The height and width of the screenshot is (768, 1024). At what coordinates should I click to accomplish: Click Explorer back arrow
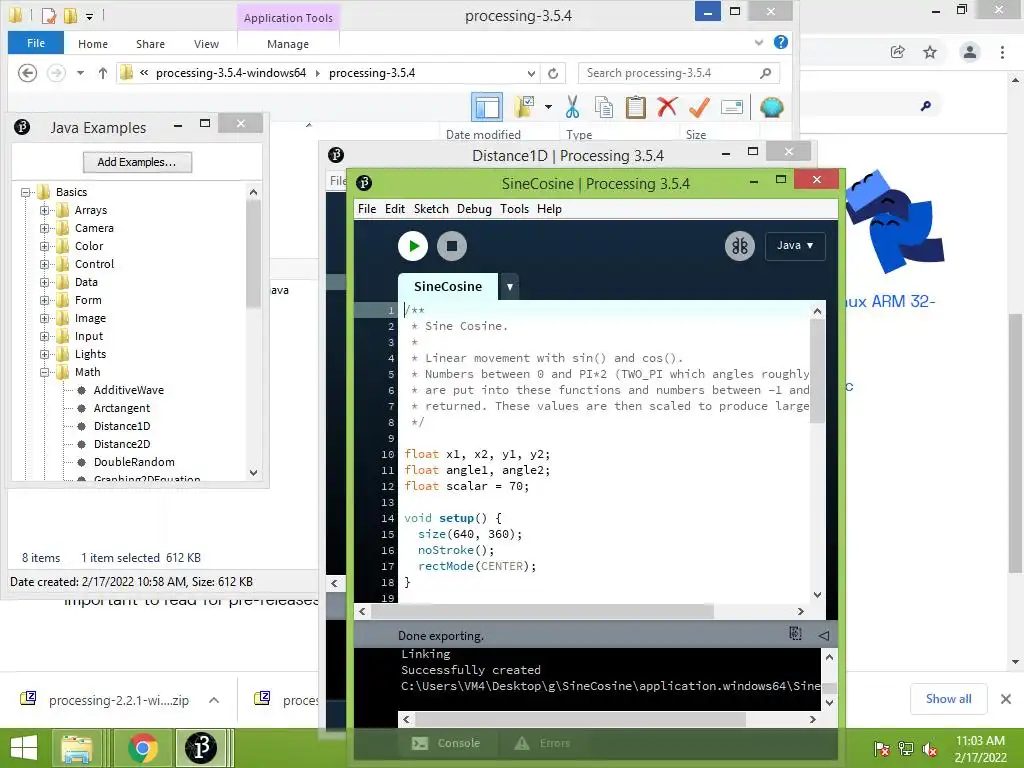coord(27,72)
